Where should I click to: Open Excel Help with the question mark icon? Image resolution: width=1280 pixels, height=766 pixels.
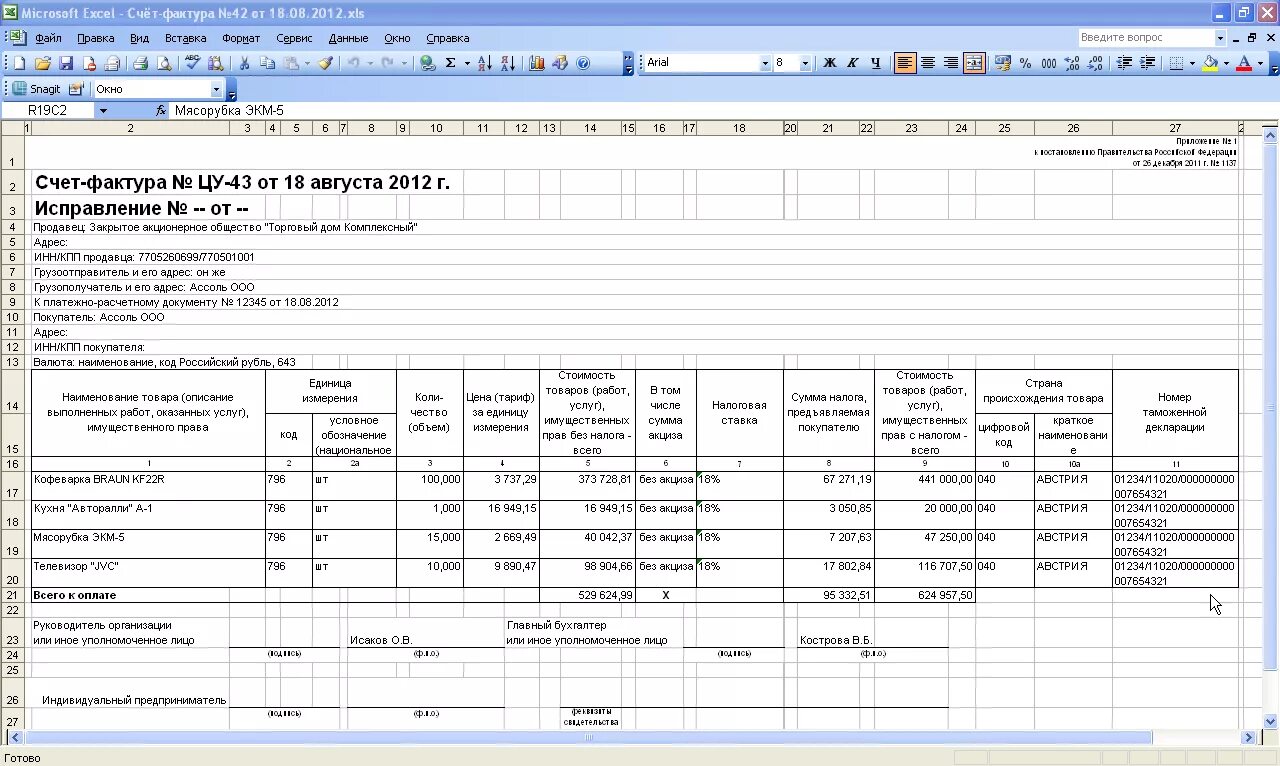(x=584, y=63)
